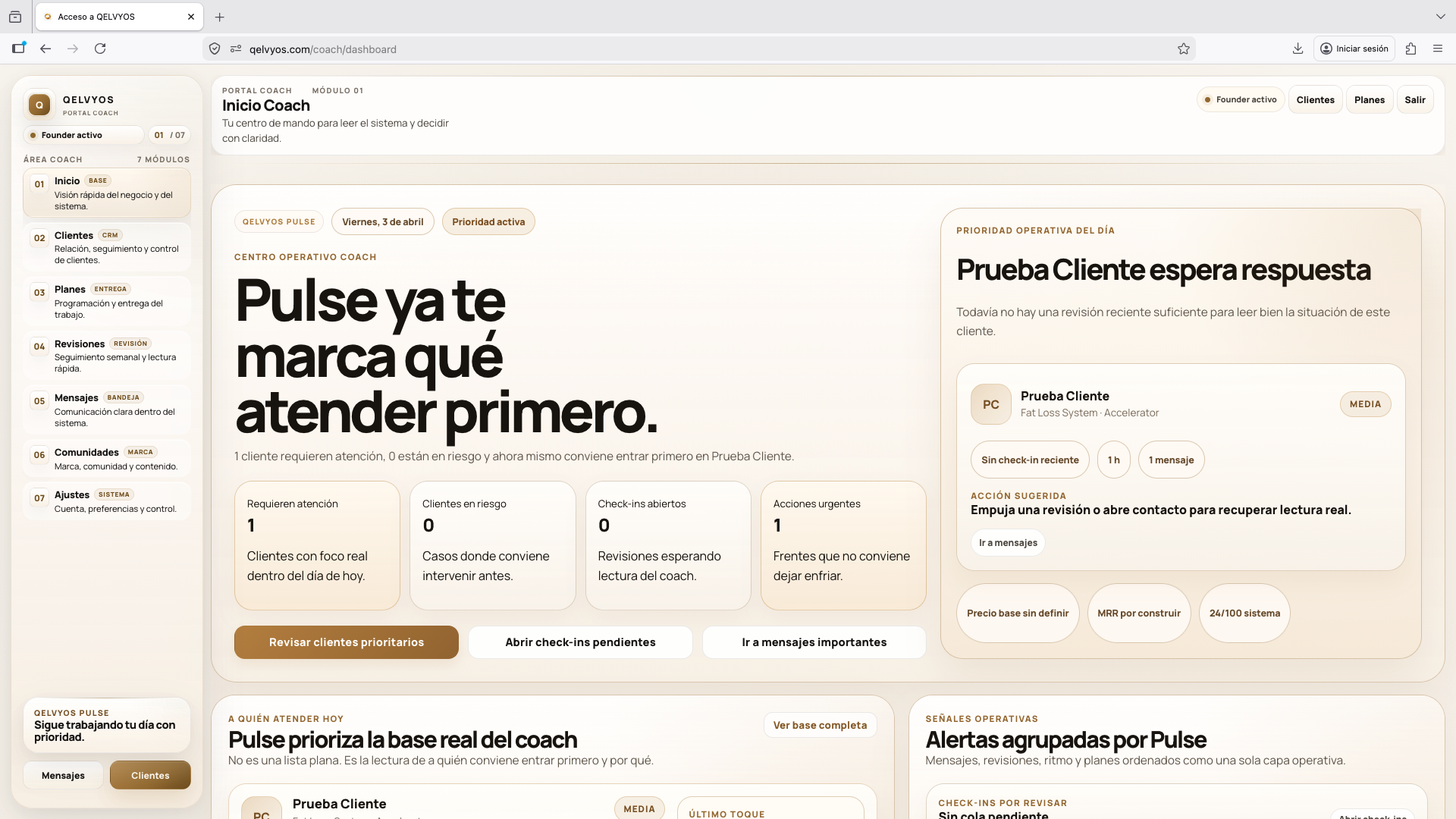1456x819 pixels.
Task: Go back using browser back arrow
Action: click(45, 49)
